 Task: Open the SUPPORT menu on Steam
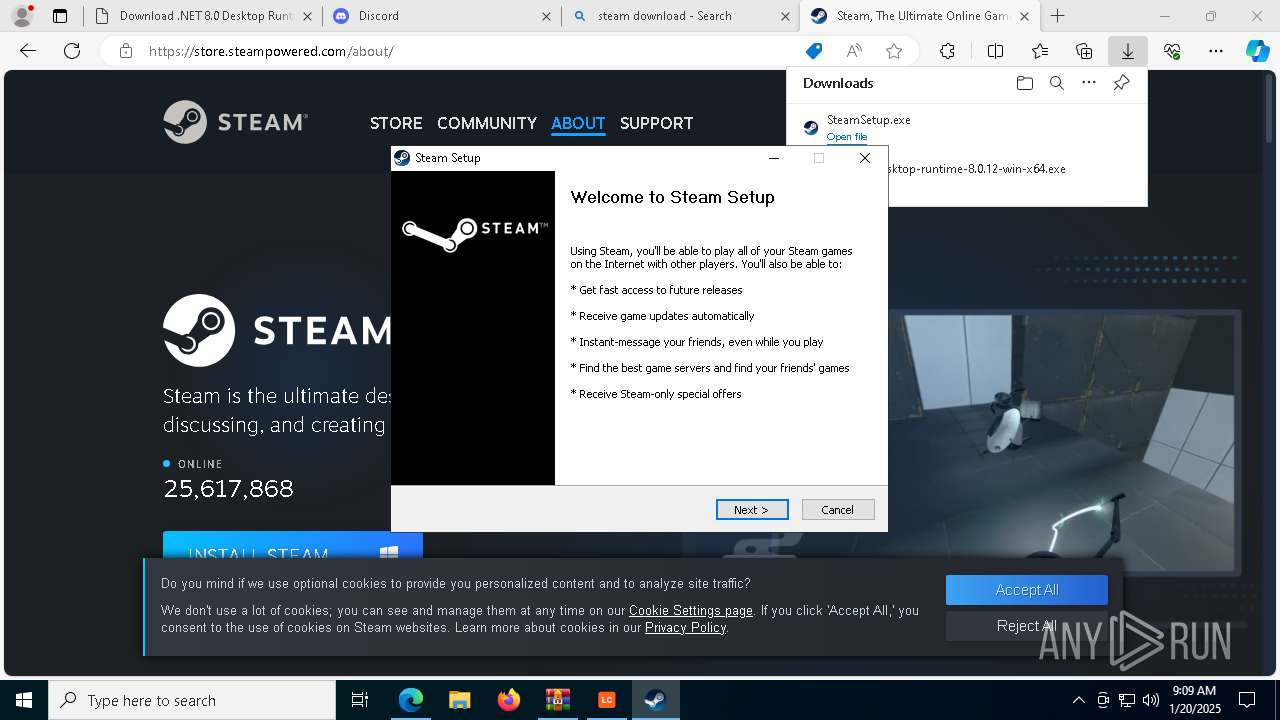pyautogui.click(x=656, y=123)
